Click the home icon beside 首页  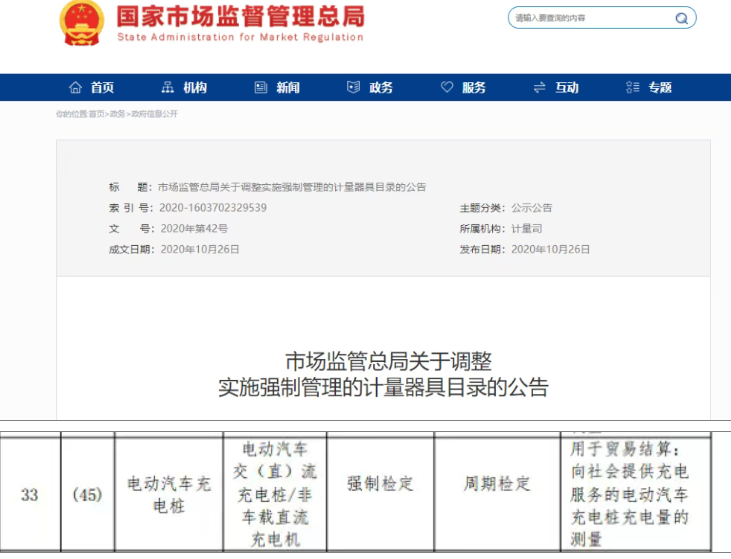point(75,88)
